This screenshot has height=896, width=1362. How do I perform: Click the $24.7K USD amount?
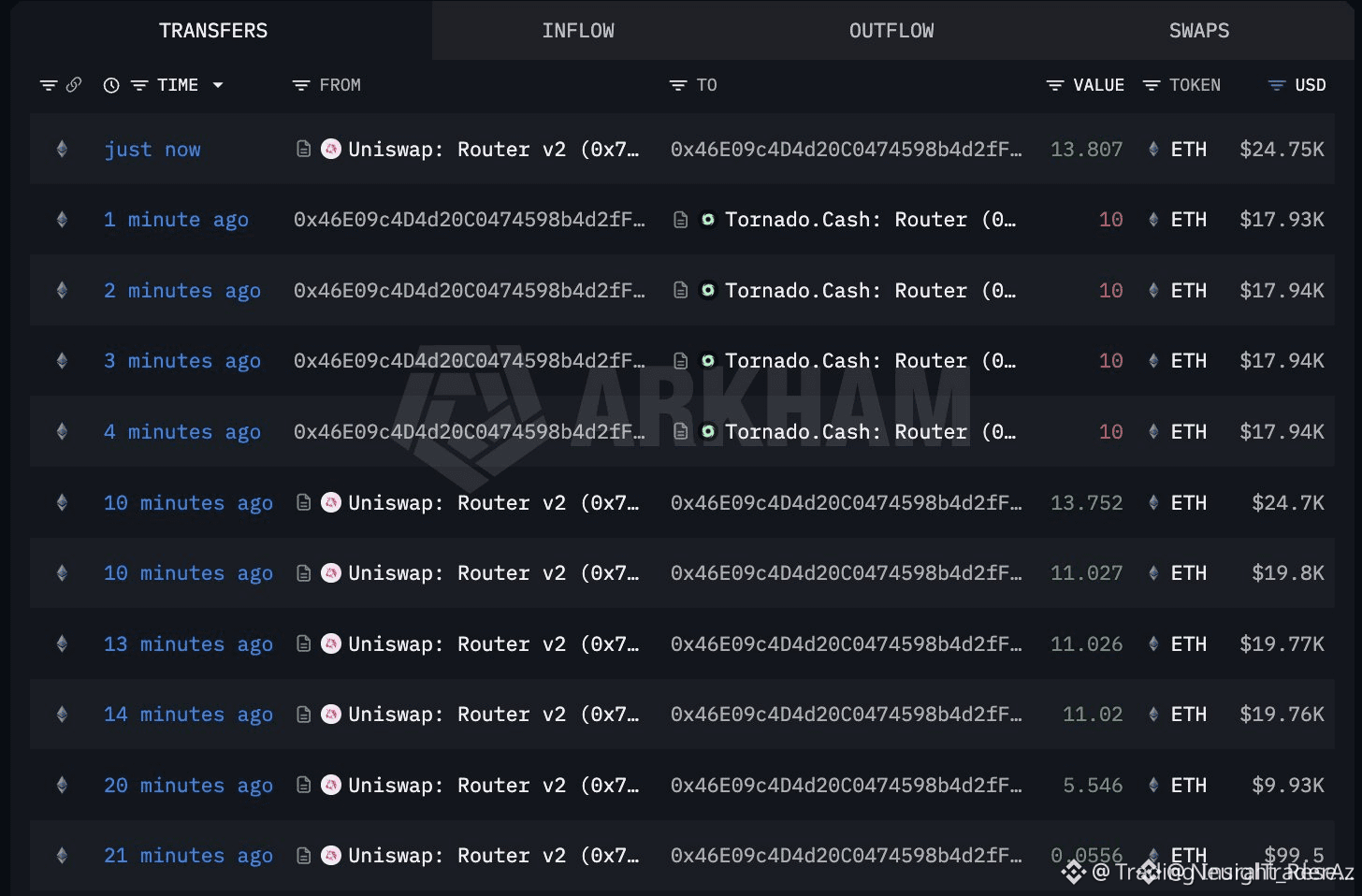[1288, 503]
